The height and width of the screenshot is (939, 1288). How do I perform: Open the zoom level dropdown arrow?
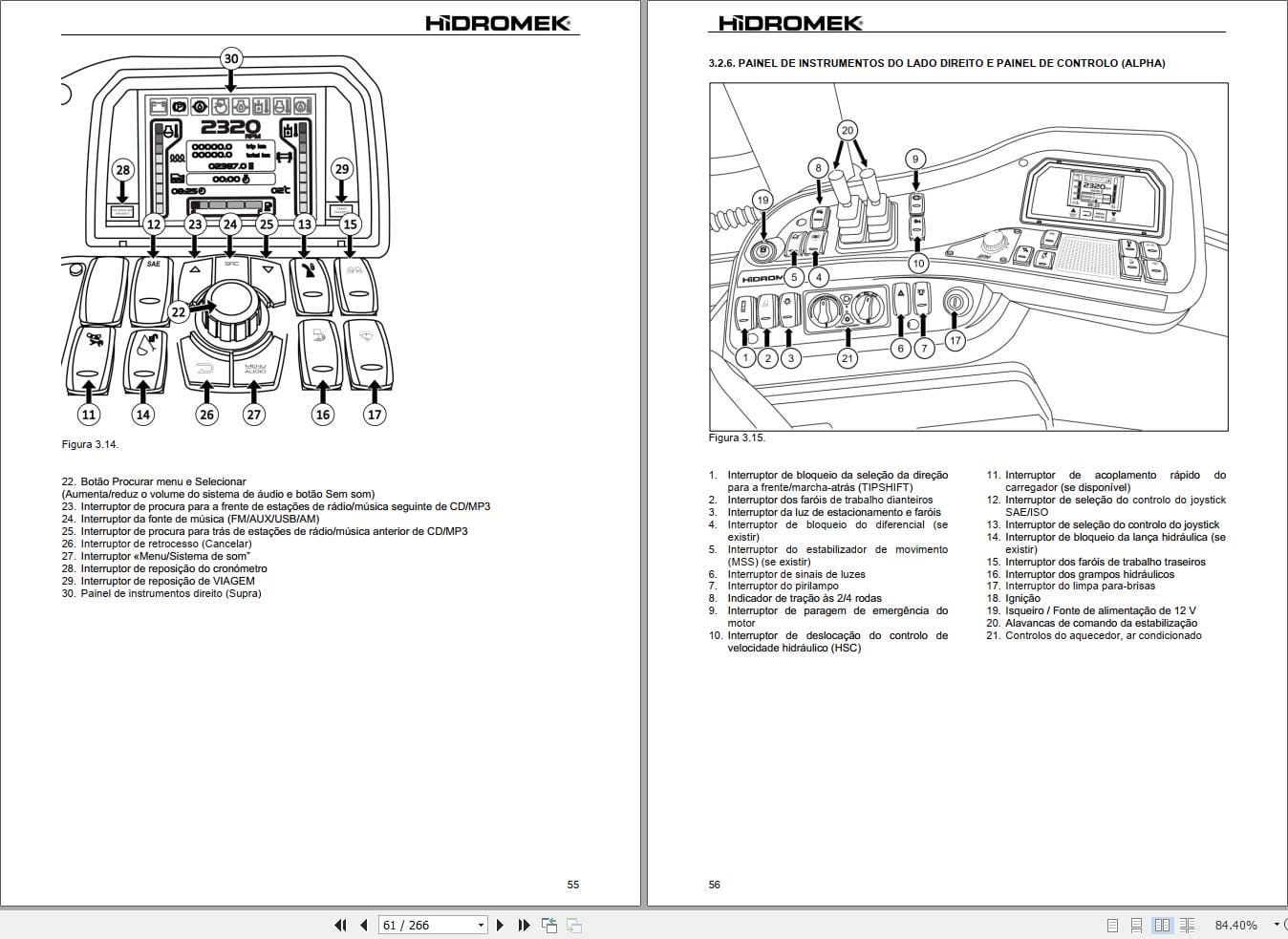coord(1277,925)
